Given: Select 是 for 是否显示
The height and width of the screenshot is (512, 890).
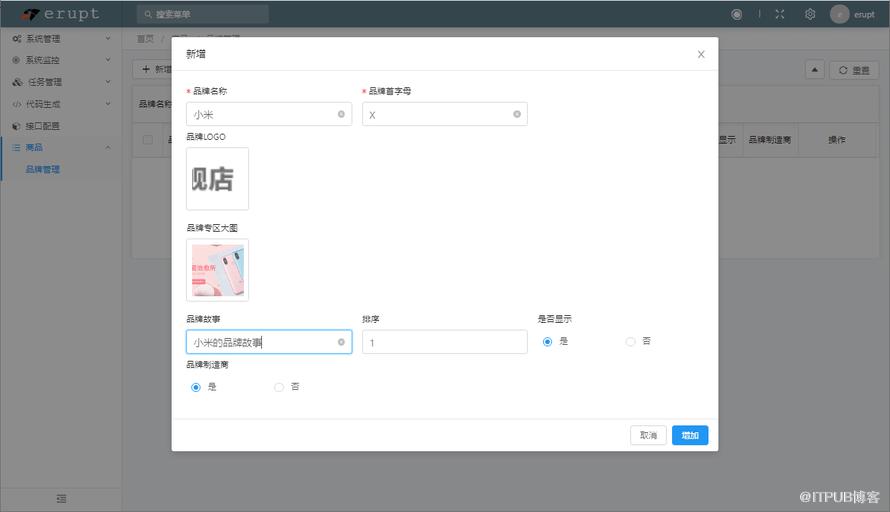Looking at the screenshot, I should click(547, 342).
